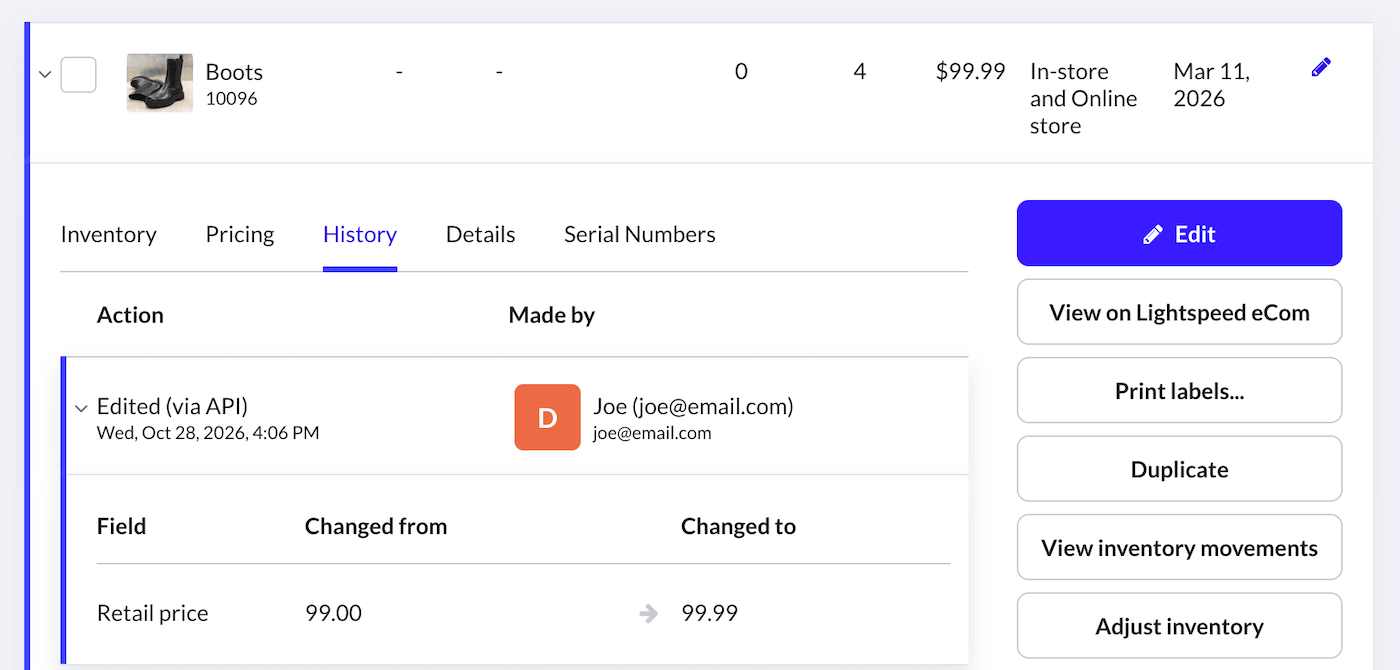This screenshot has width=1400, height=670.
Task: Click the Edited (via API) action text
Action: pyautogui.click(x=172, y=406)
